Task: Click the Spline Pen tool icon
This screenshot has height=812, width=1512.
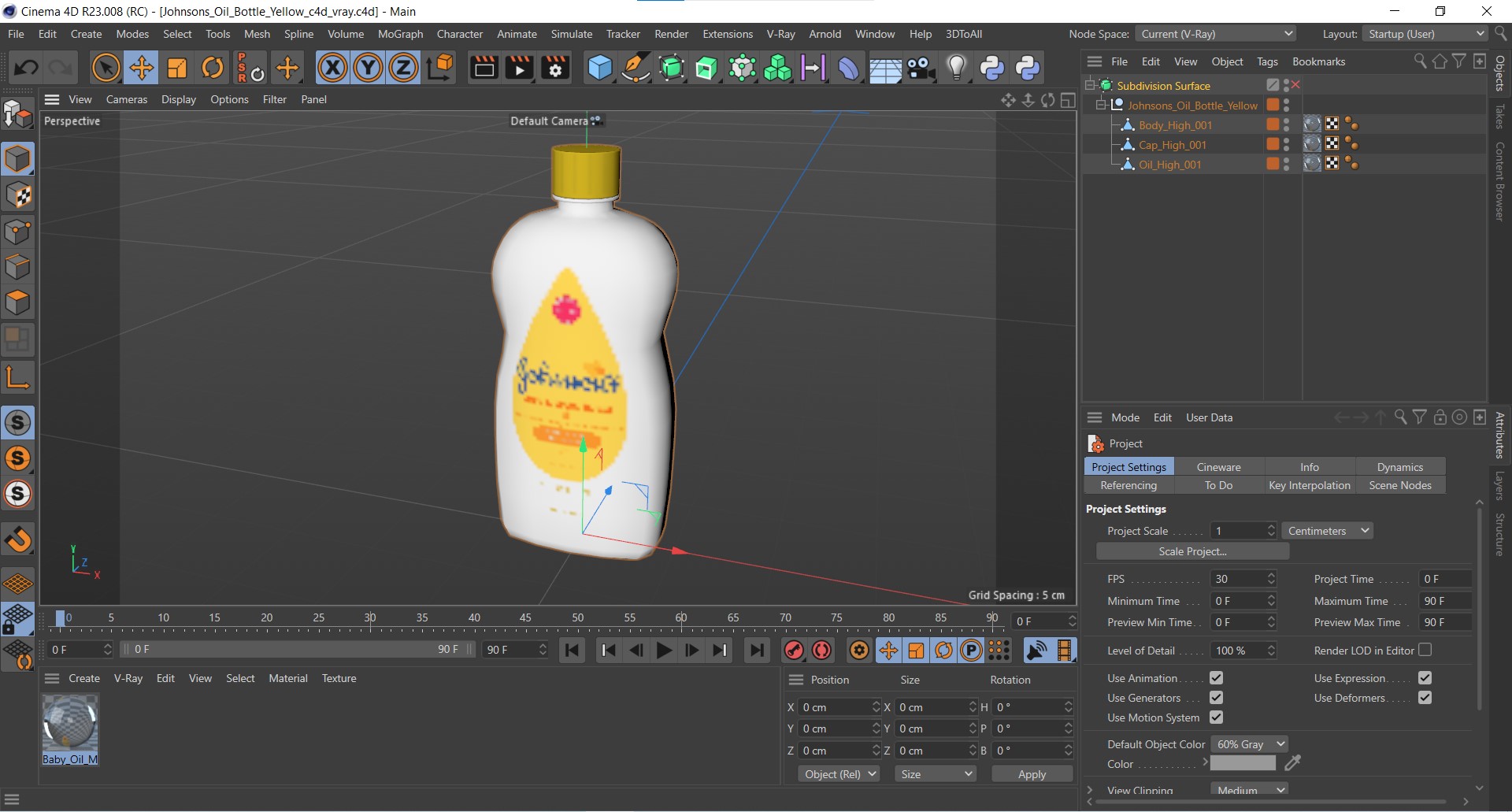Action: (x=635, y=68)
